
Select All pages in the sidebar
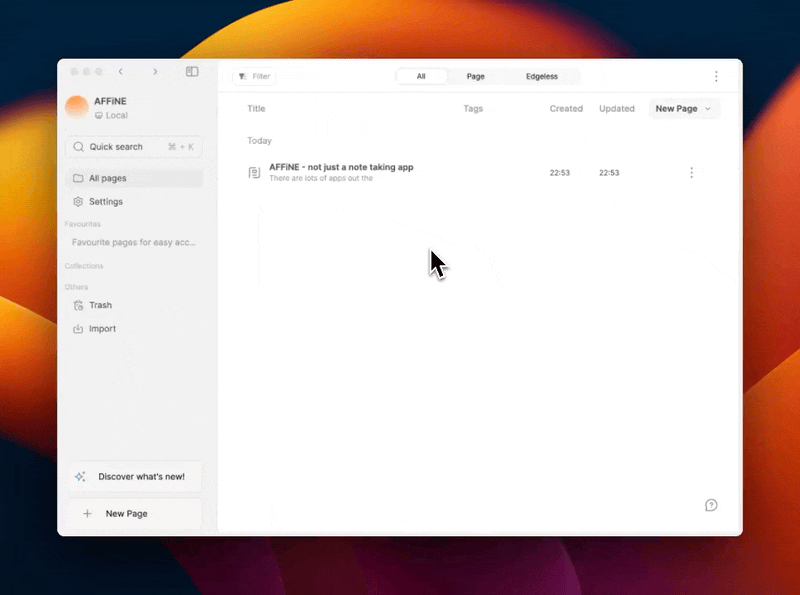point(134,178)
